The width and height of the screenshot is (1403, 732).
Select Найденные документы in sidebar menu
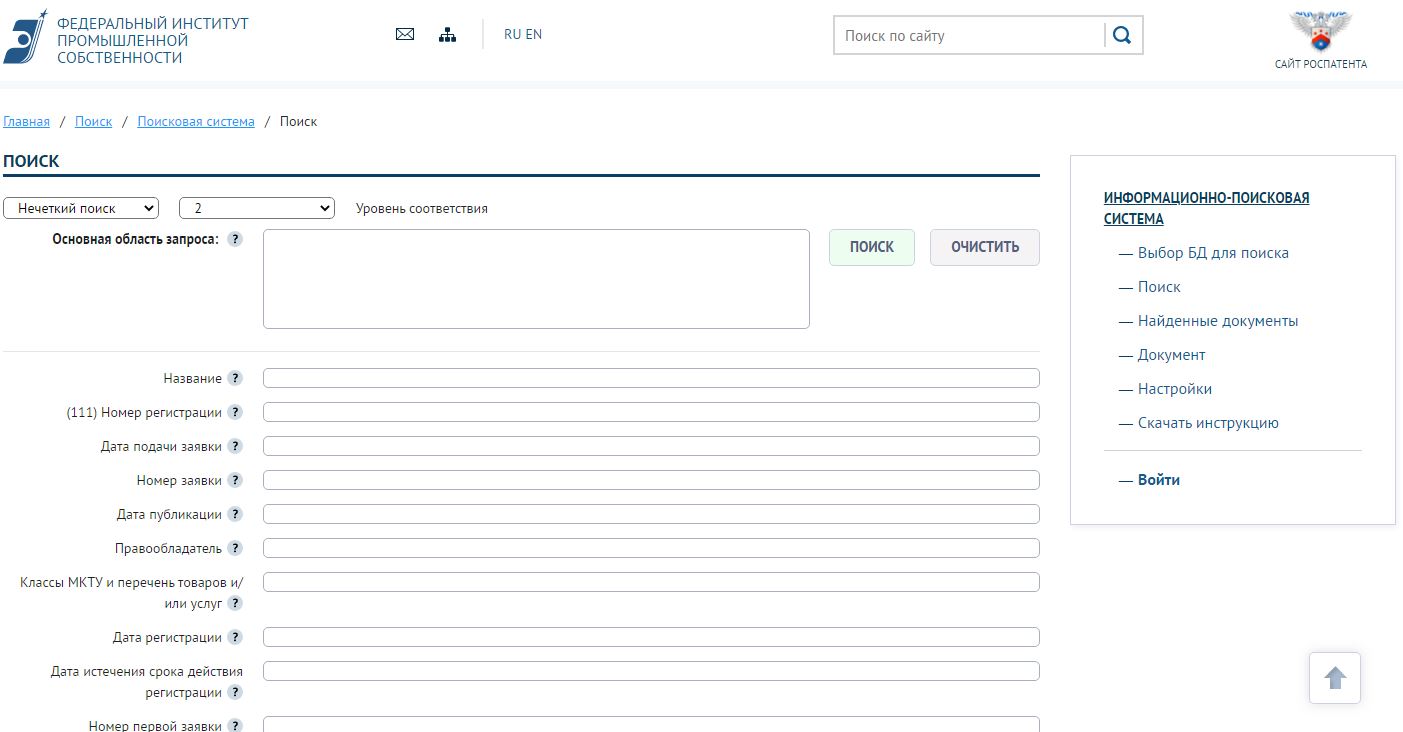tap(1217, 321)
